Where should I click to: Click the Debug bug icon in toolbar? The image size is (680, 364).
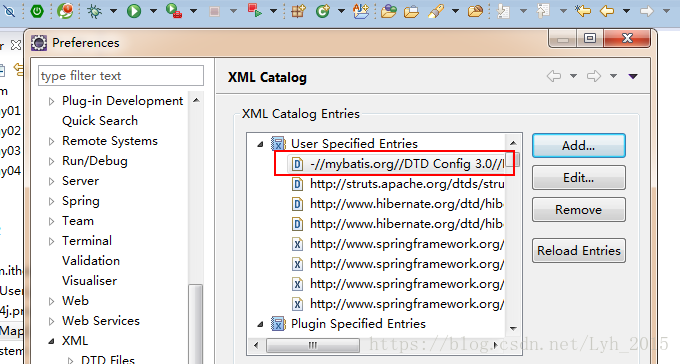tap(94, 11)
